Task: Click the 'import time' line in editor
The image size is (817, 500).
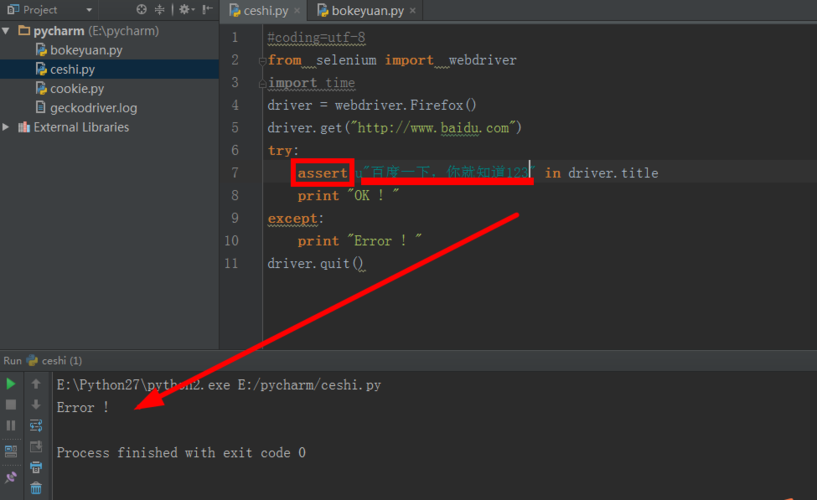Action: pos(311,83)
